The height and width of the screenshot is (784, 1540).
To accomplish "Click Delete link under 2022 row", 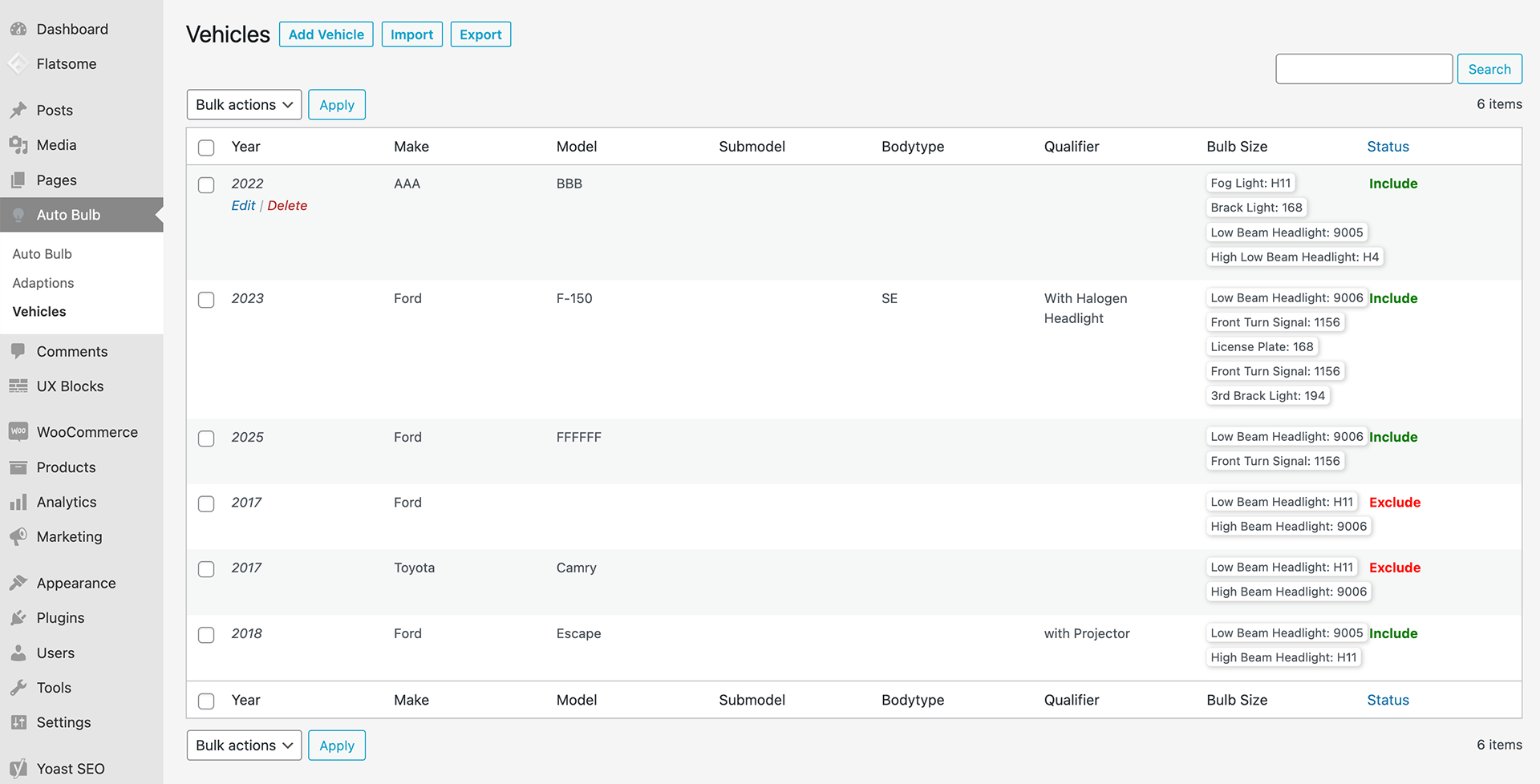I will coord(287,206).
